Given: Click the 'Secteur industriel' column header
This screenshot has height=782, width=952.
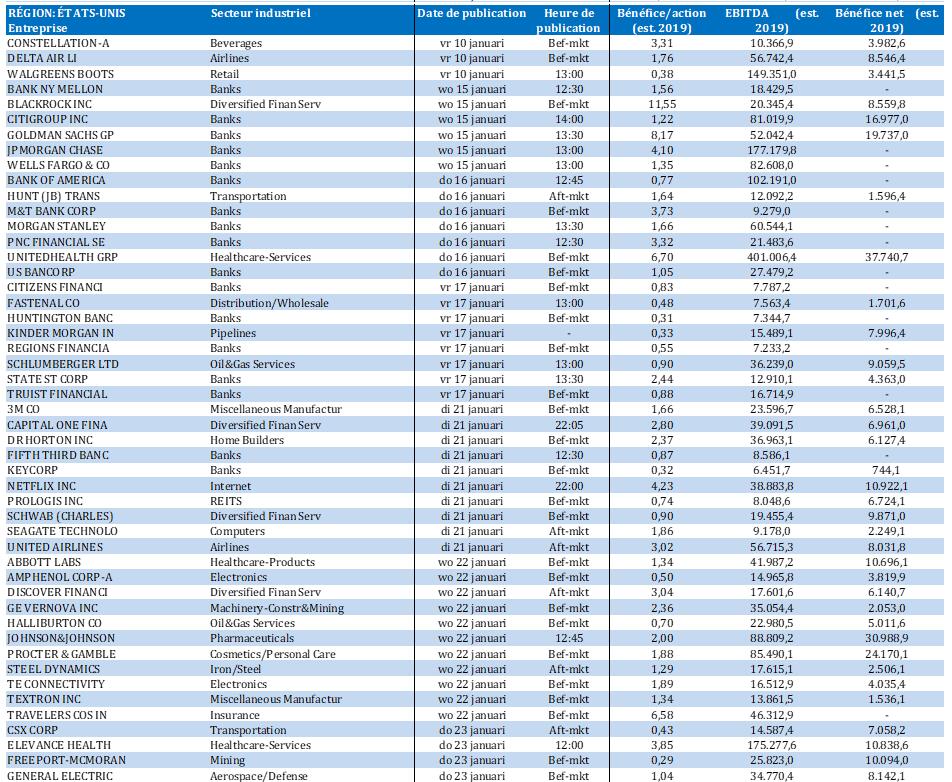Looking at the screenshot, I should coord(260,14).
